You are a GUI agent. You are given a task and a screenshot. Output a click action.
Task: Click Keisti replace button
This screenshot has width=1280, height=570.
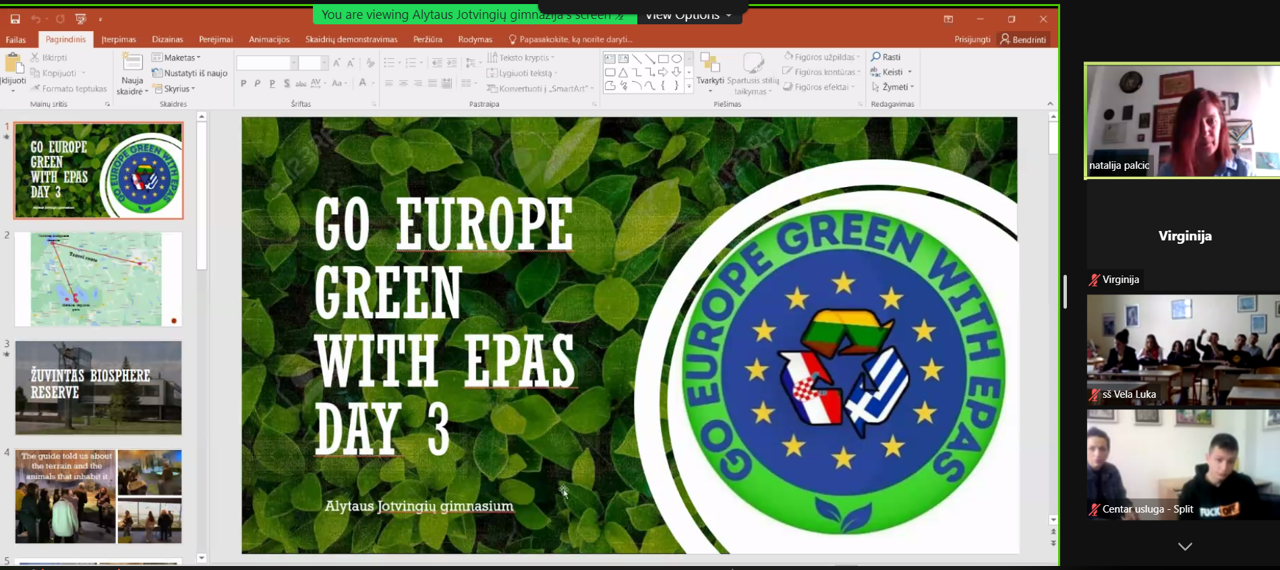tap(891, 72)
